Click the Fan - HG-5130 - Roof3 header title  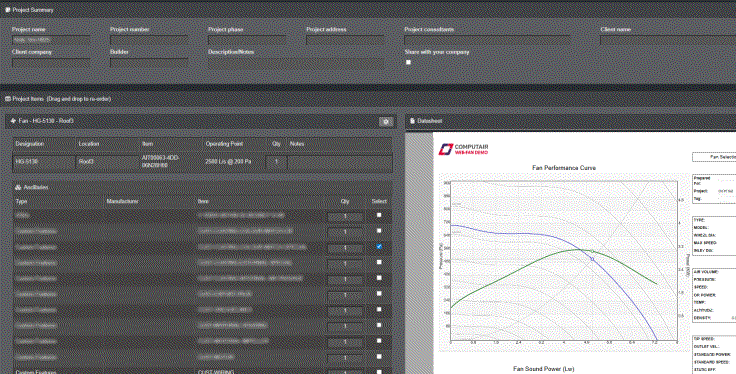click(46, 121)
